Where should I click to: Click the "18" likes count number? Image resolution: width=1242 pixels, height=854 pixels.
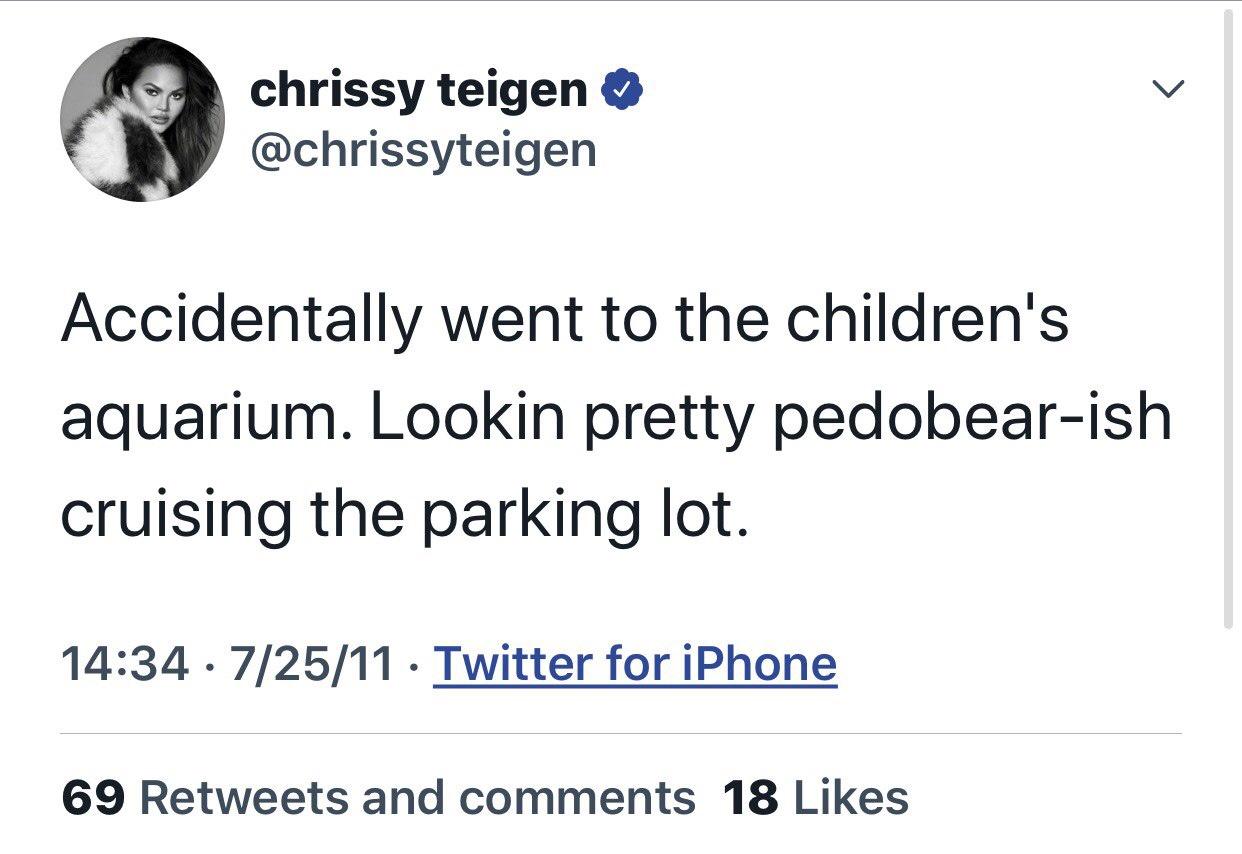[x=749, y=798]
